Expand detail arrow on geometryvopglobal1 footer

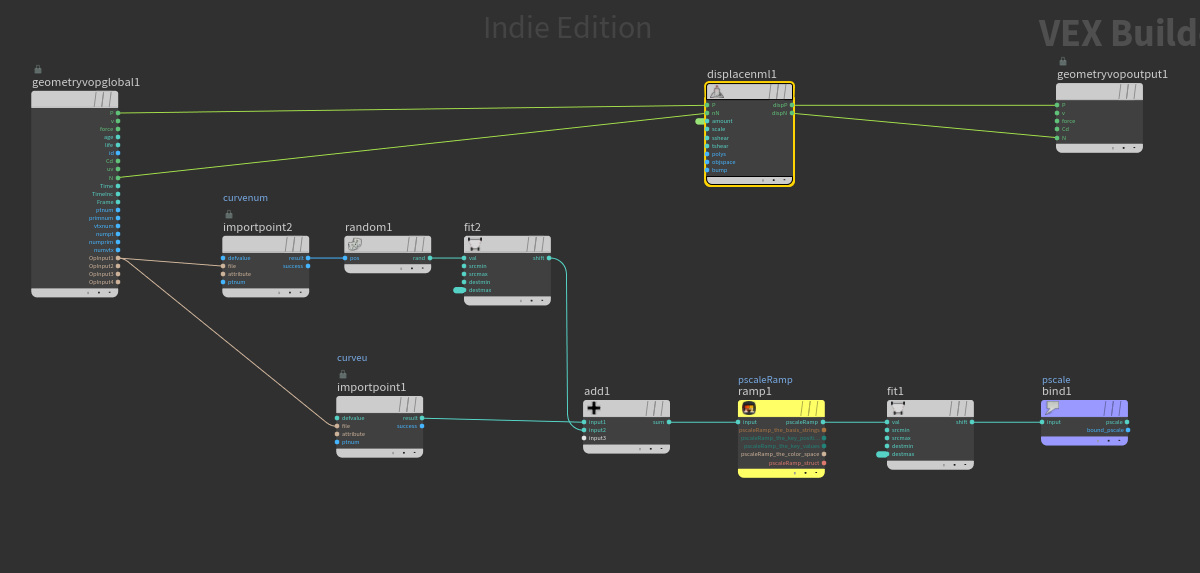(x=109, y=293)
